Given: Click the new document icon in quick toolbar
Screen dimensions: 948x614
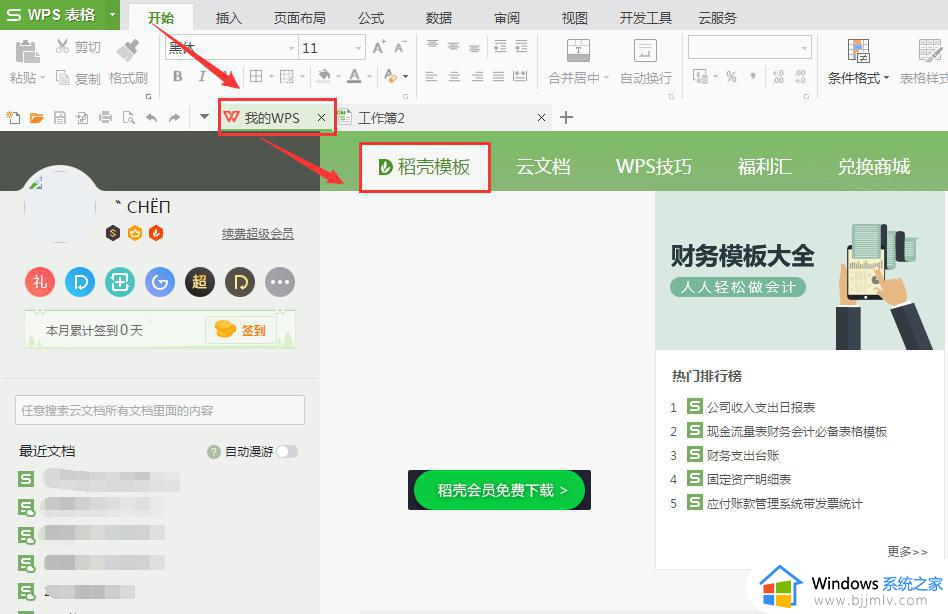Looking at the screenshot, I should 13,117.
